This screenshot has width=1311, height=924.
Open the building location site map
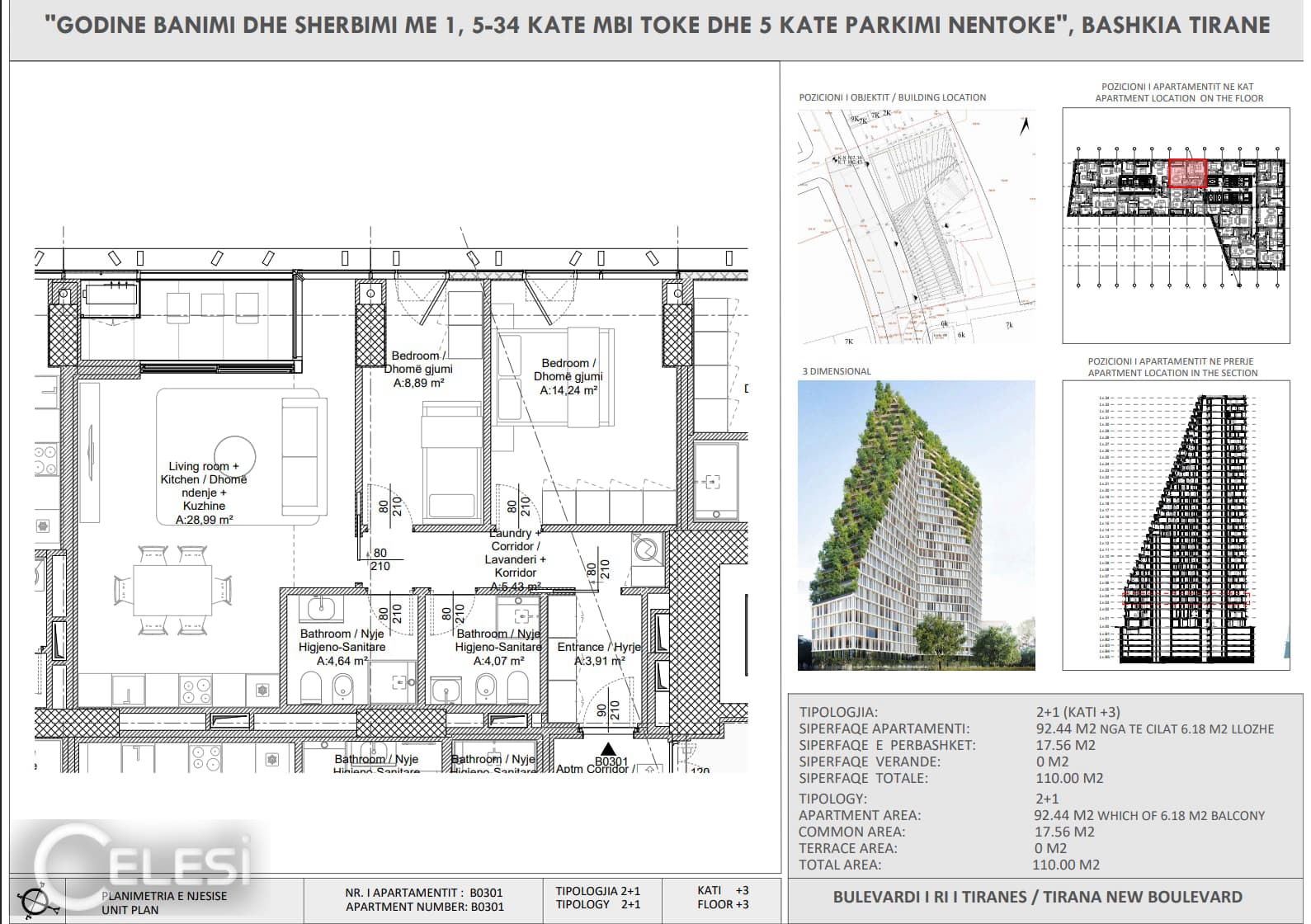point(917,225)
